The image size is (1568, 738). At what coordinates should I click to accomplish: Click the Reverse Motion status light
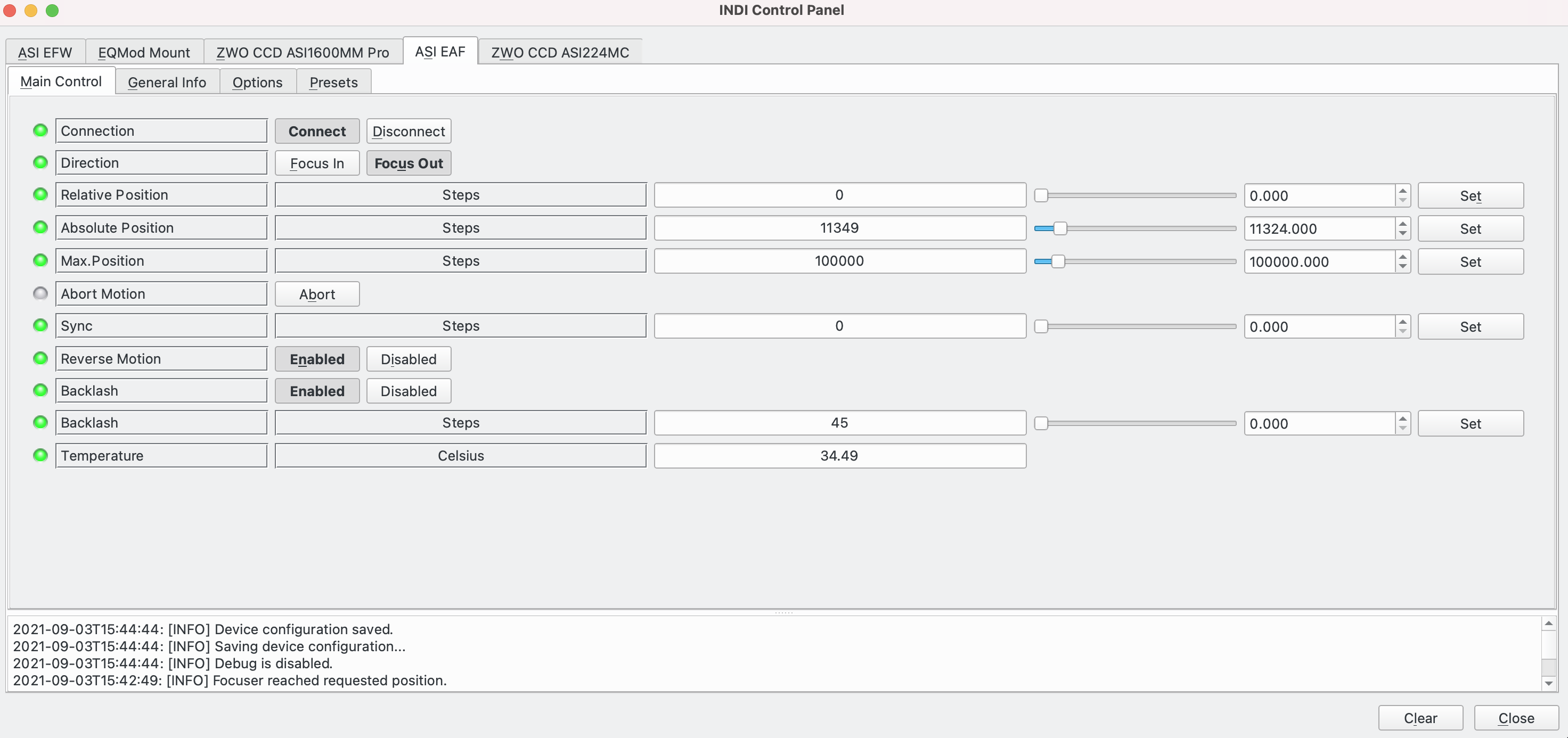(x=40, y=358)
